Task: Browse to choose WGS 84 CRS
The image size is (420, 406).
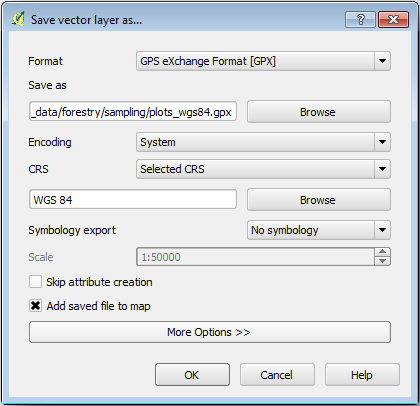Action: (318, 200)
